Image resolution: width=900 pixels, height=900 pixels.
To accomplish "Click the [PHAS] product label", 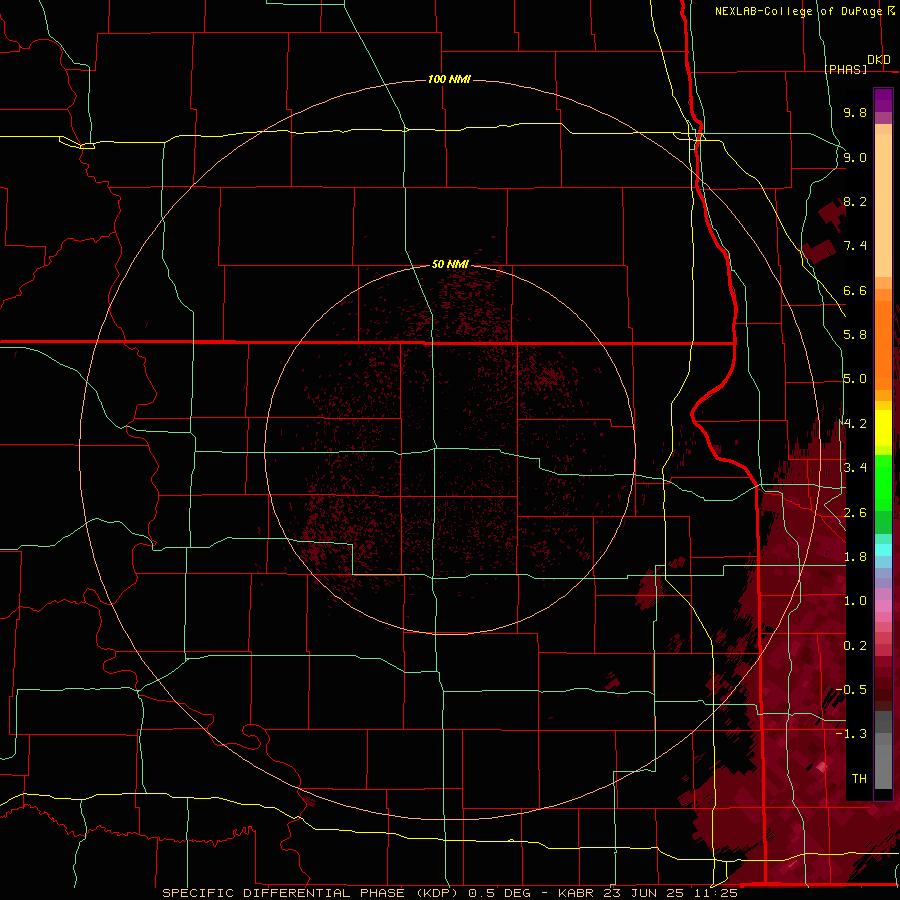I will click(x=845, y=69).
